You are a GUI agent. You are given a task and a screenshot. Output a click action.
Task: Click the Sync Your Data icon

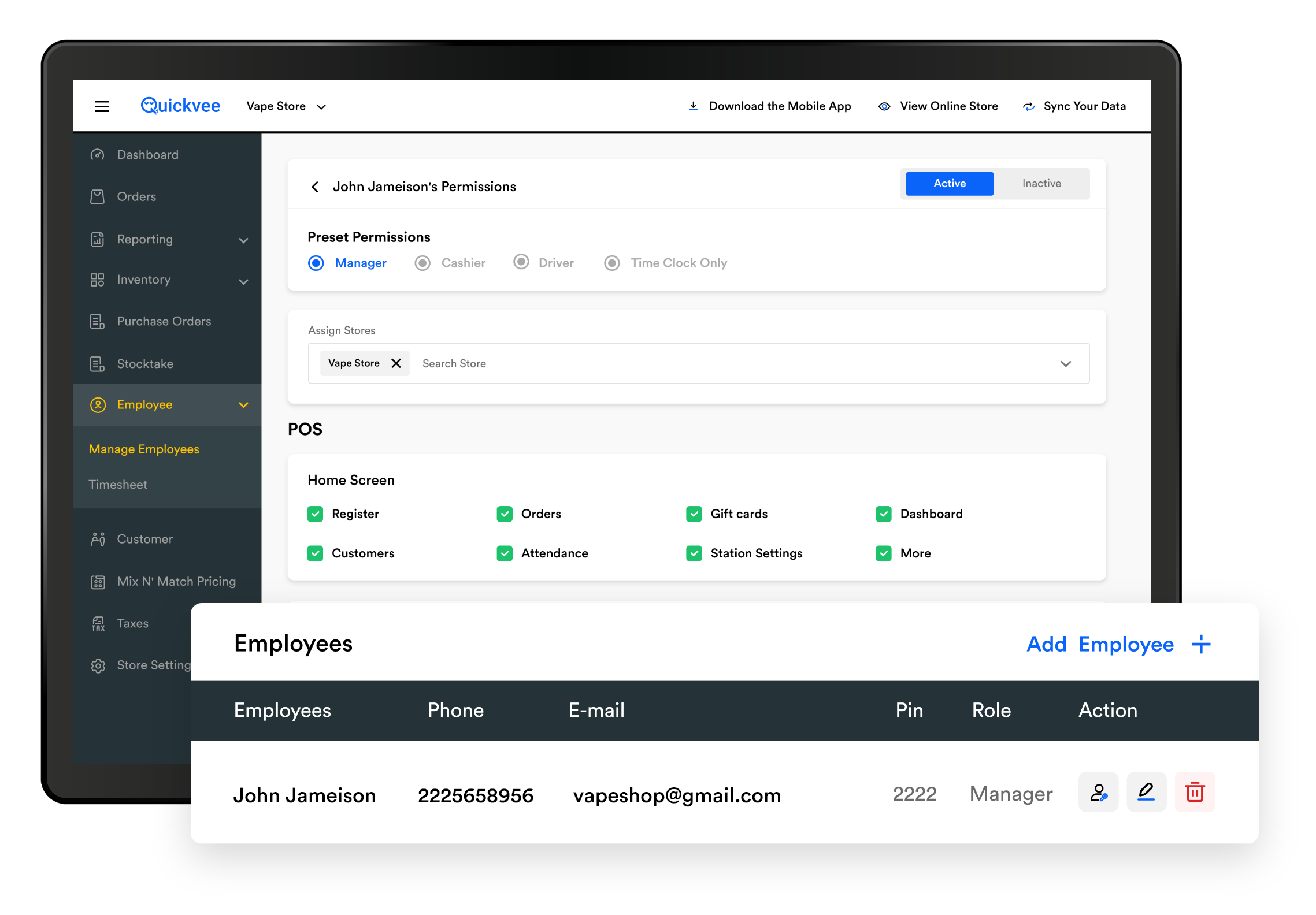tap(1029, 106)
